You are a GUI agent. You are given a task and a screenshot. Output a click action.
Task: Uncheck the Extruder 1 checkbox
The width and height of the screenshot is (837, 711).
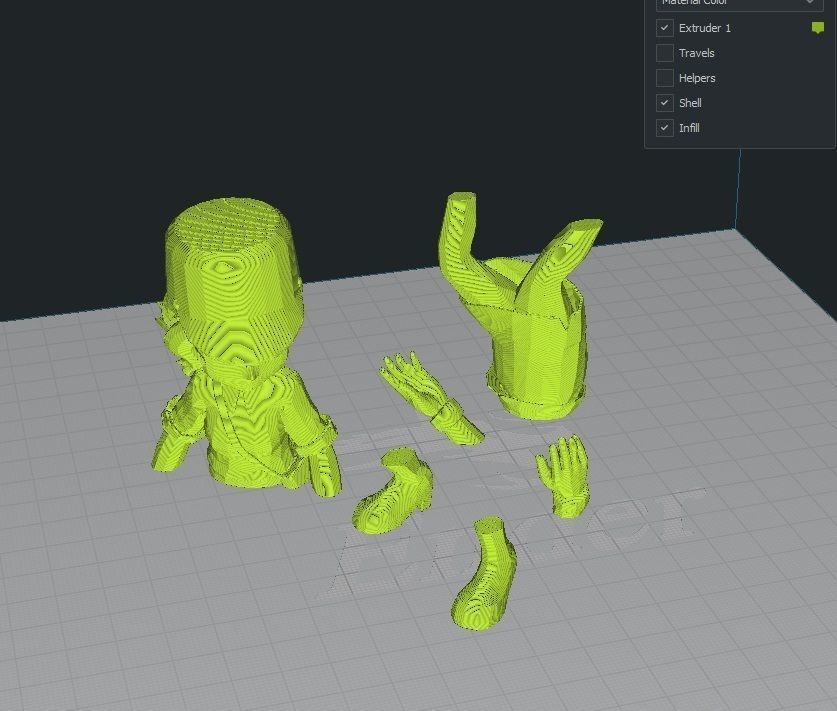click(665, 28)
